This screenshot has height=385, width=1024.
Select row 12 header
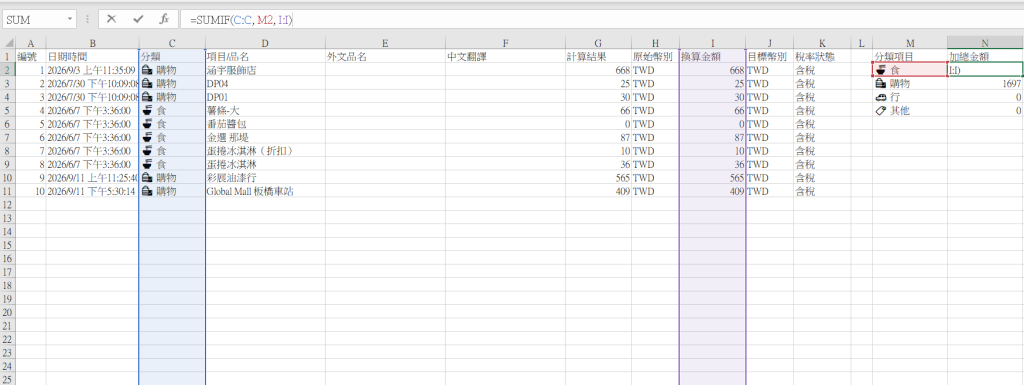(8, 204)
